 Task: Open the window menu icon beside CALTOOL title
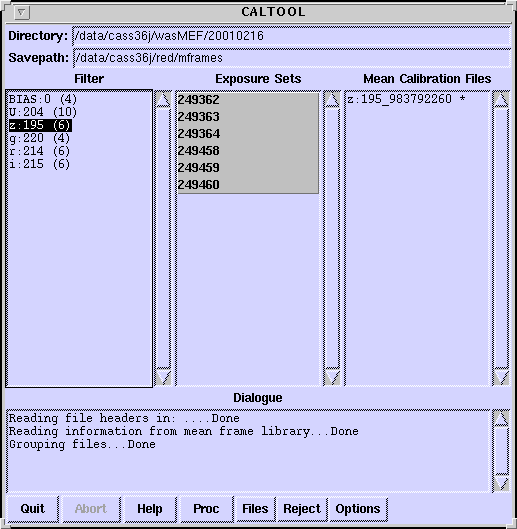click(22, 12)
